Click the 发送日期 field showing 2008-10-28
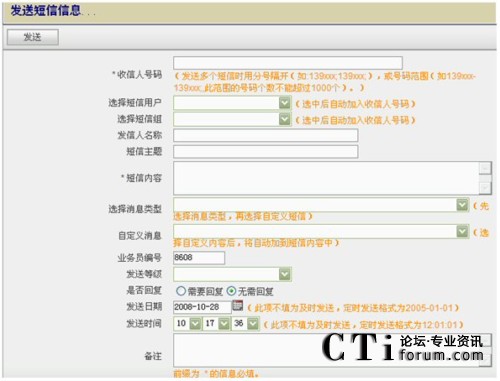Image resolution: width=500 pixels, height=381 pixels. click(x=202, y=307)
